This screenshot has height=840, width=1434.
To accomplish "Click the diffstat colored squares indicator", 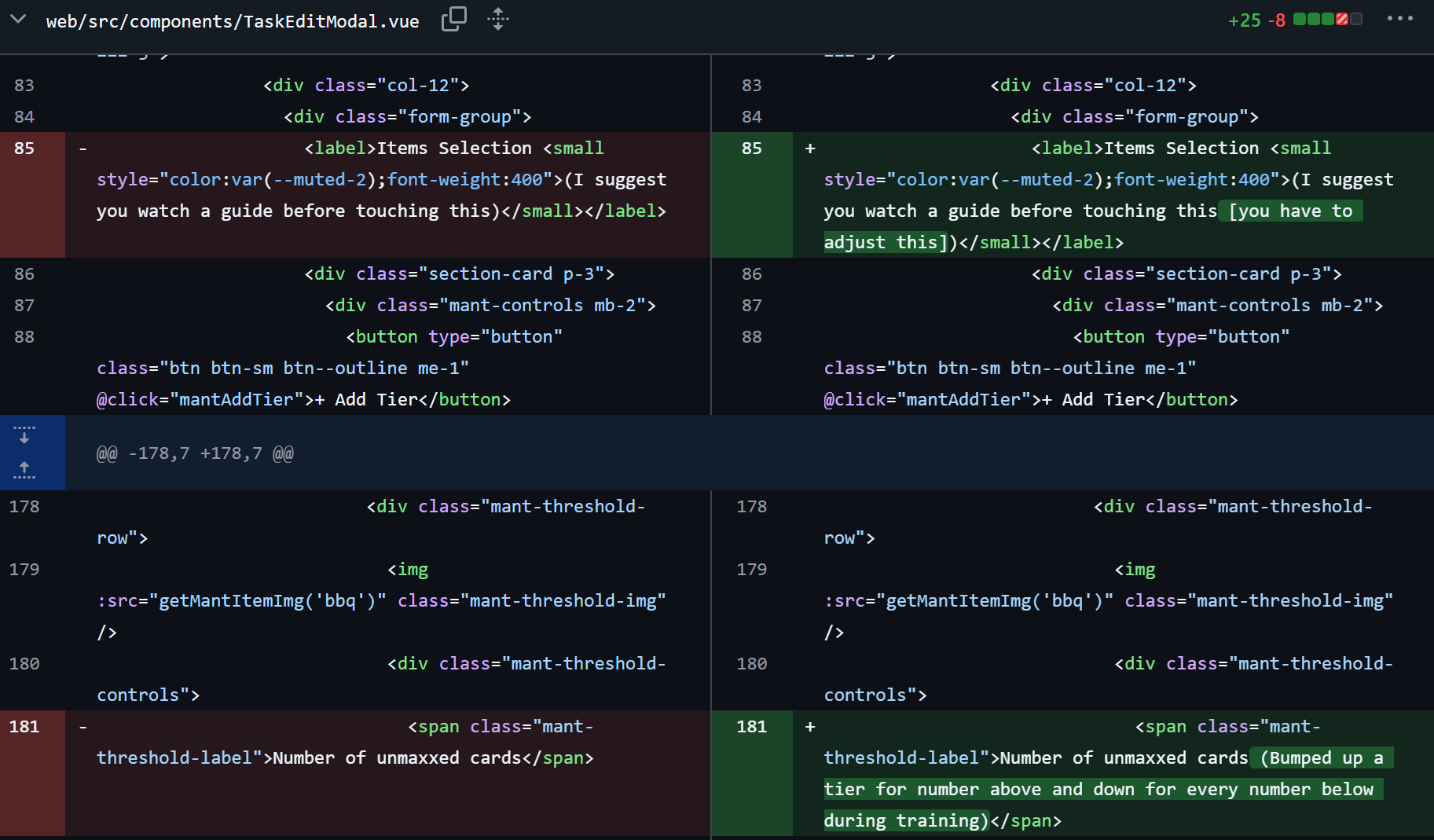I will tap(1328, 19).
